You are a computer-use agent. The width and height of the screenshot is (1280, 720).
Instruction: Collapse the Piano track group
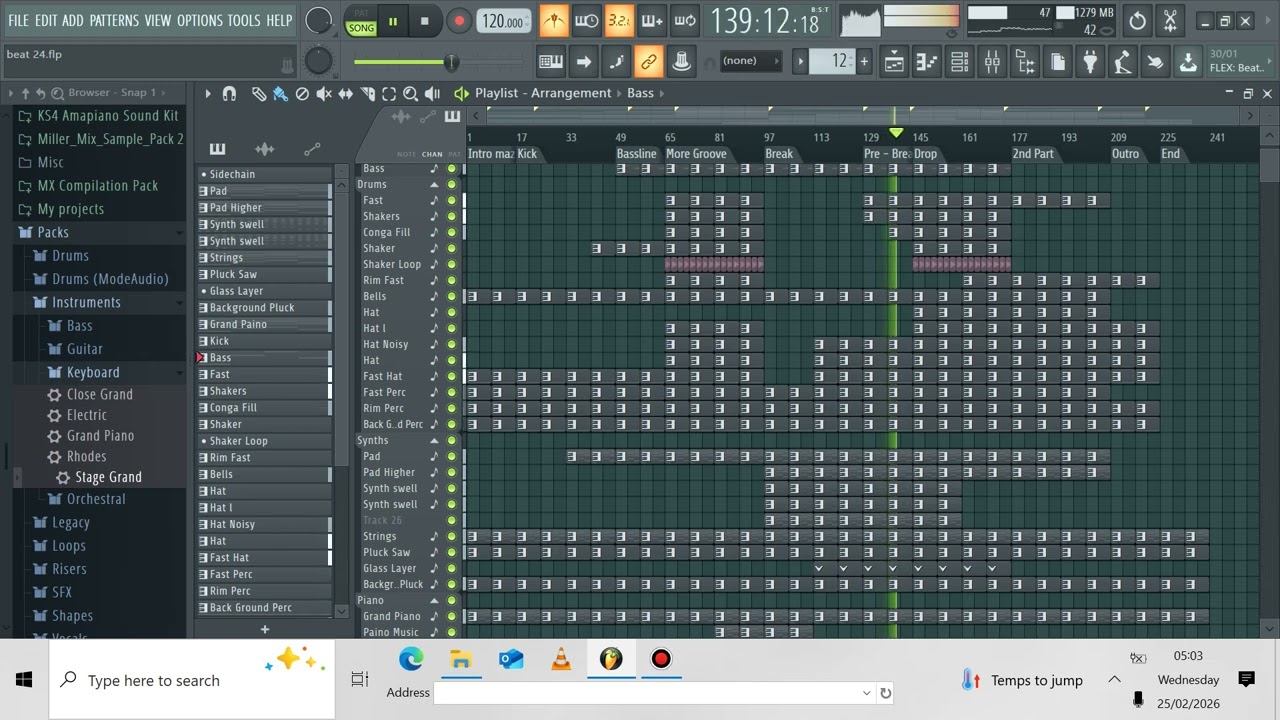[434, 601]
